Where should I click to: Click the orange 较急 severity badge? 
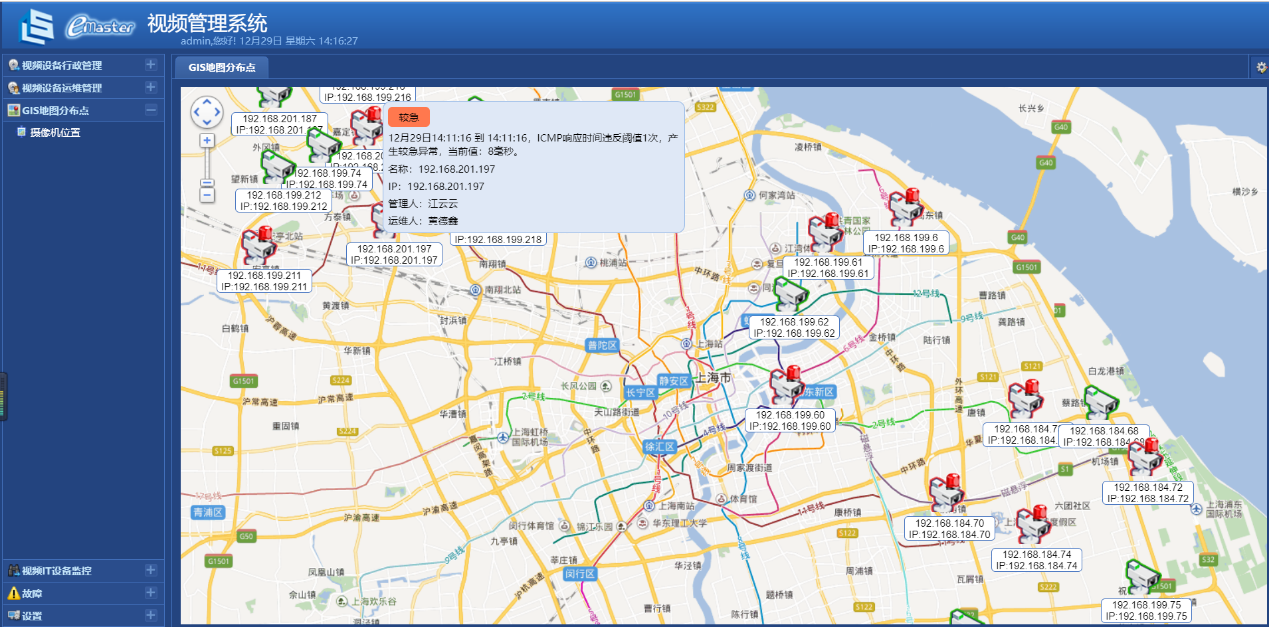[409, 117]
